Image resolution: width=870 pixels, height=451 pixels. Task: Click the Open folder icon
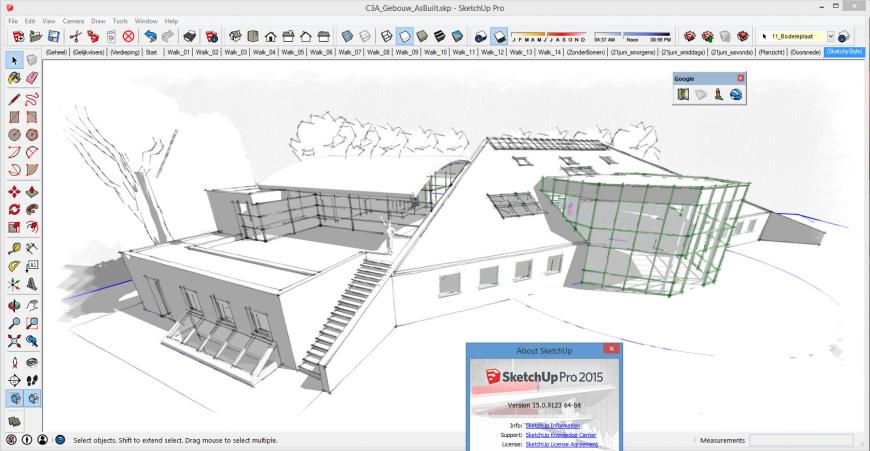click(x=36, y=37)
